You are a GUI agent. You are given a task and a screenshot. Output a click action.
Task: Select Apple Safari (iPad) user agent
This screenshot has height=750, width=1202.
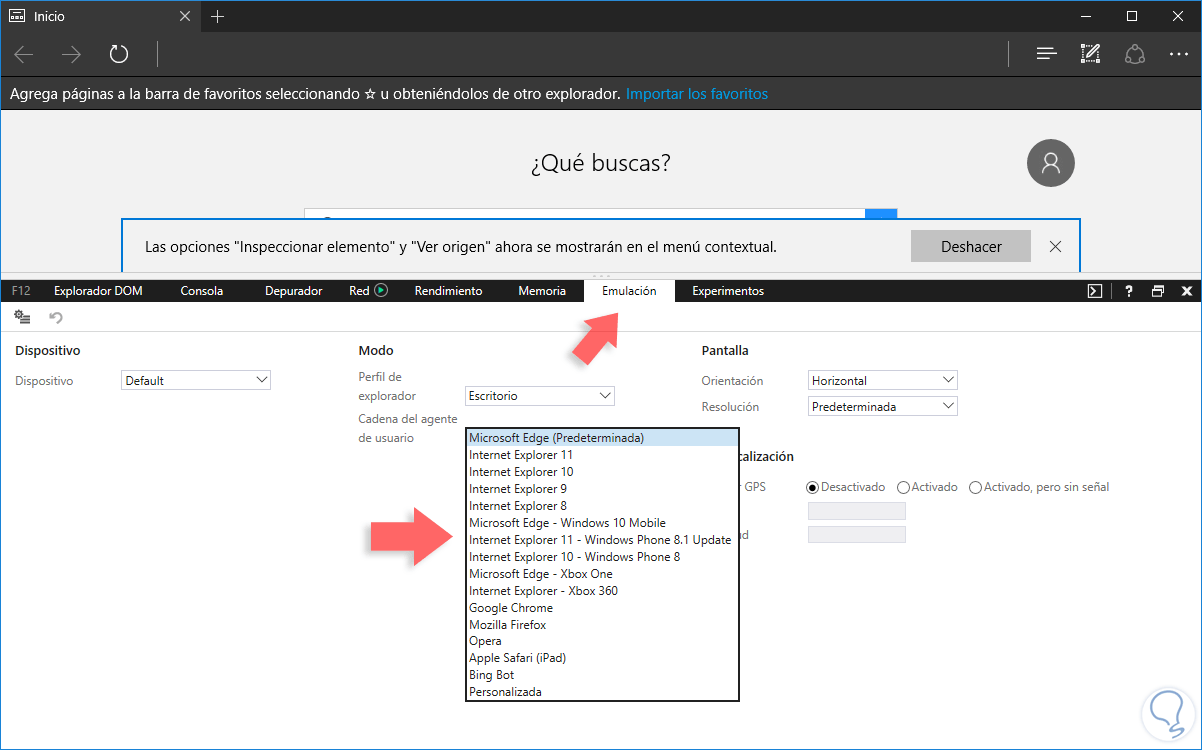click(602, 658)
